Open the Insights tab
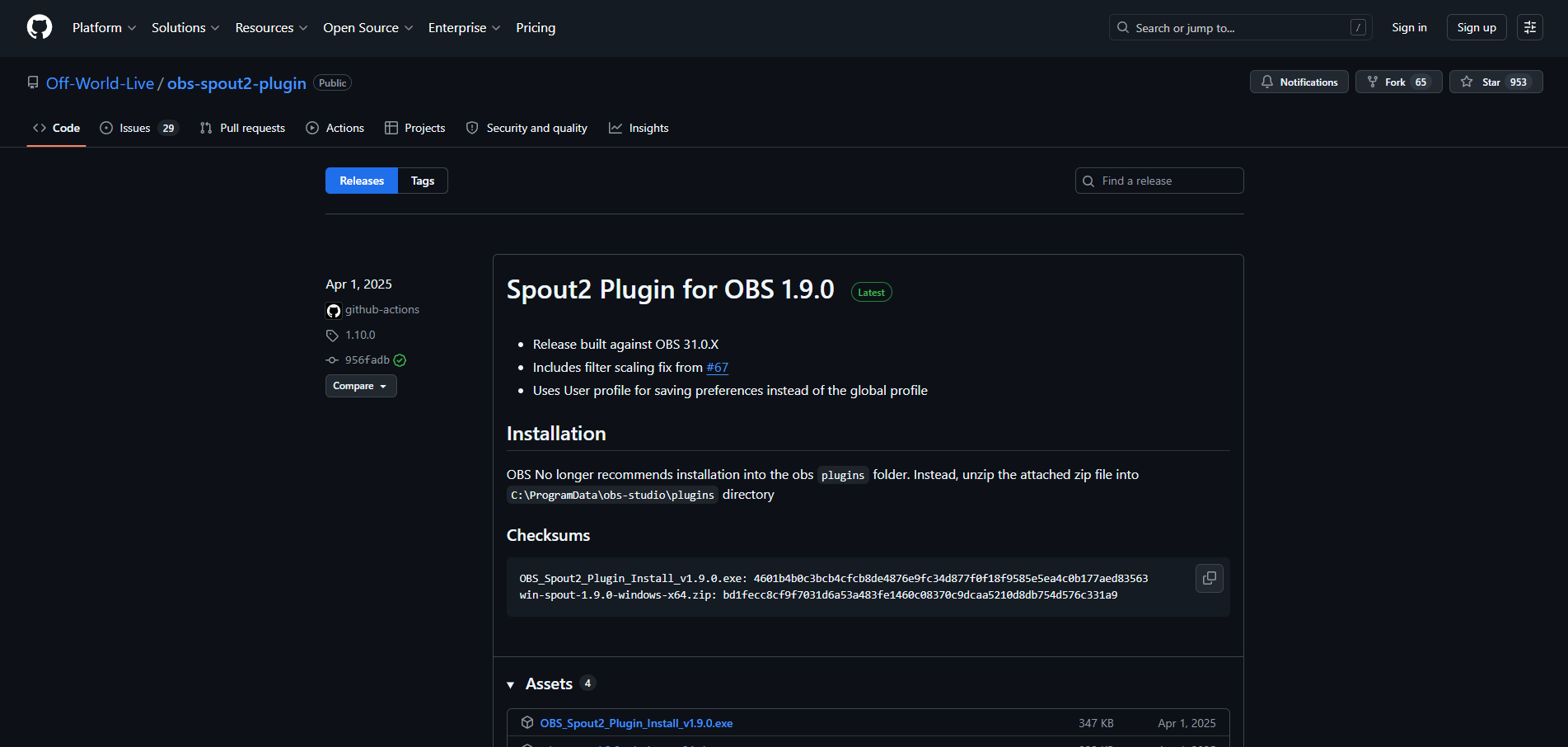The image size is (1568, 747). tap(639, 128)
